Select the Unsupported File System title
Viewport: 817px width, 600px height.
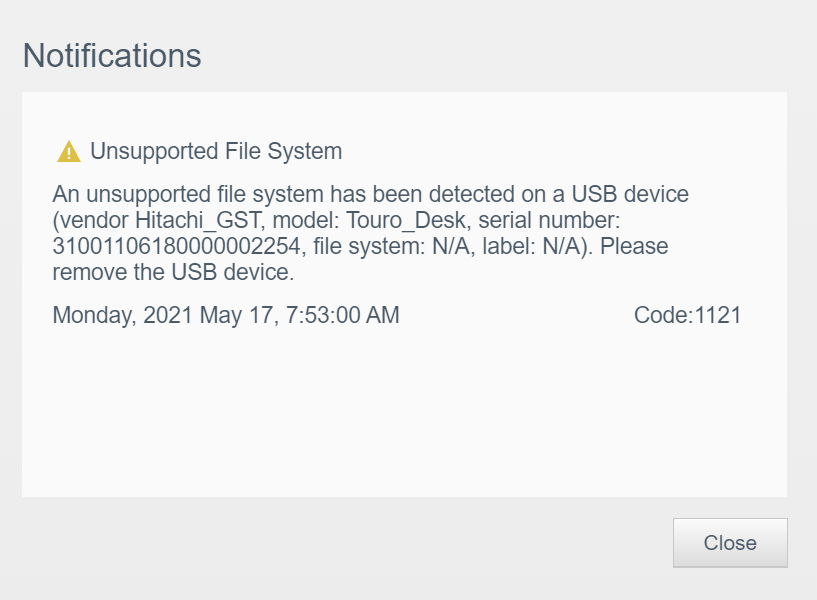point(216,152)
